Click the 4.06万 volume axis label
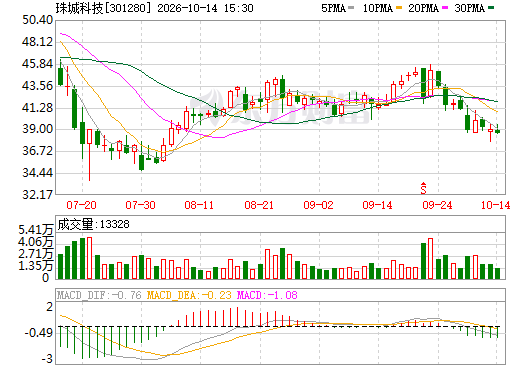 pos(36,242)
